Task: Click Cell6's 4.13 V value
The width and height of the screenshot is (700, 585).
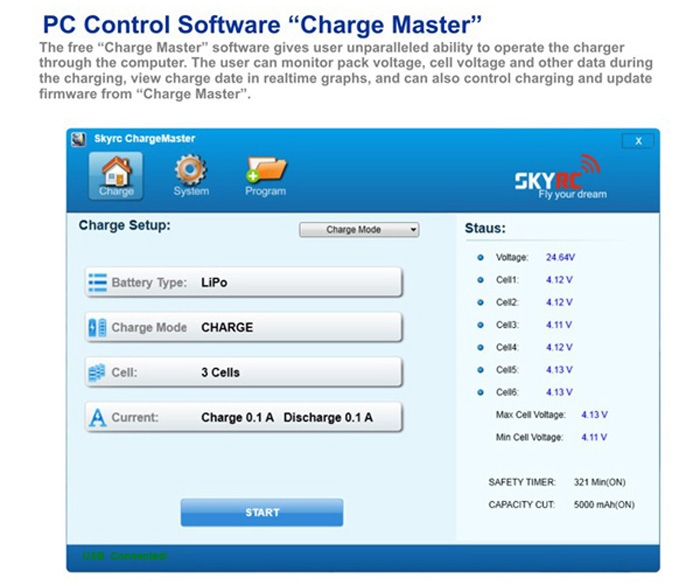Action: click(559, 392)
